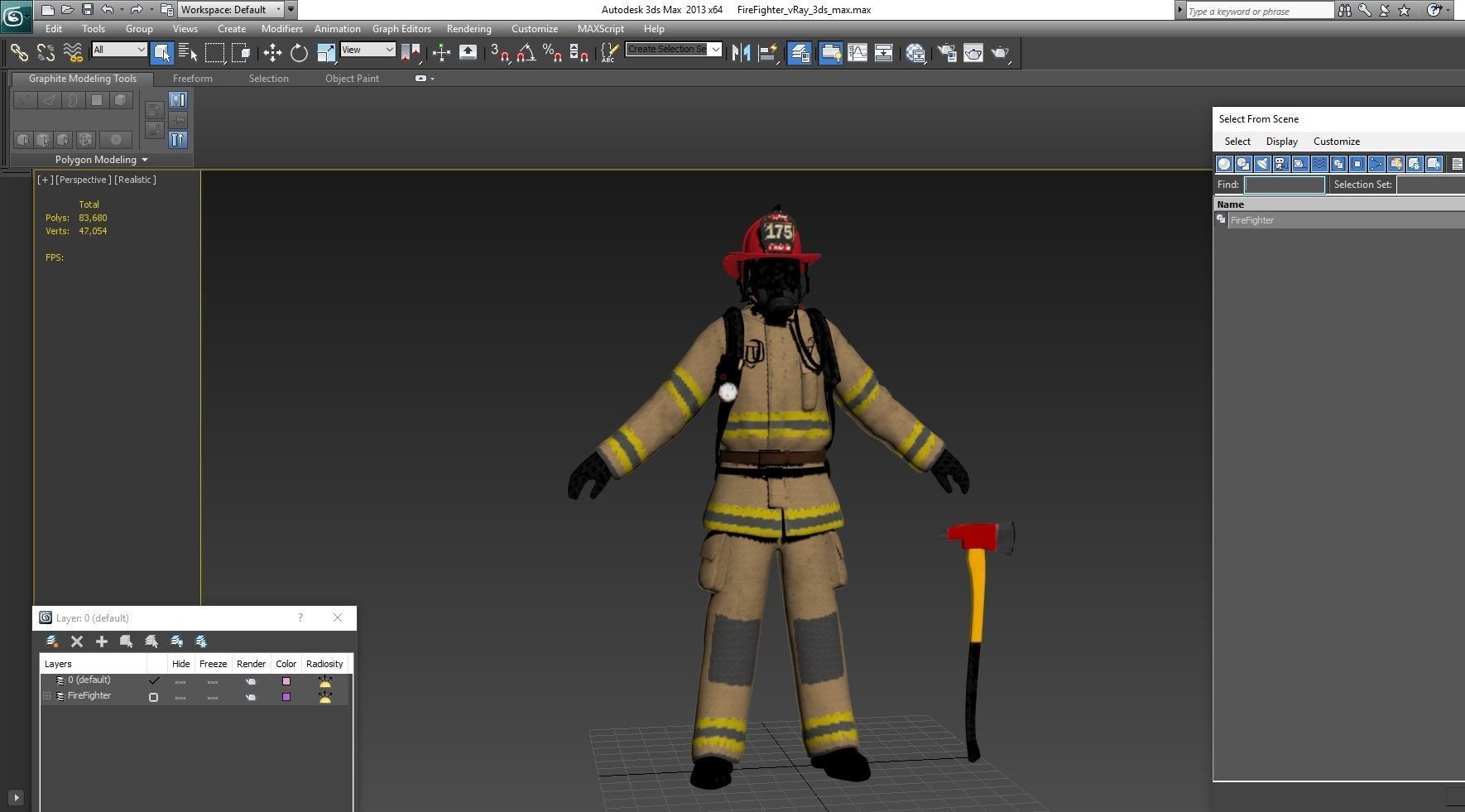Click color swatch of 0 (default) layer
Screen dimensions: 1465x812
(286, 681)
